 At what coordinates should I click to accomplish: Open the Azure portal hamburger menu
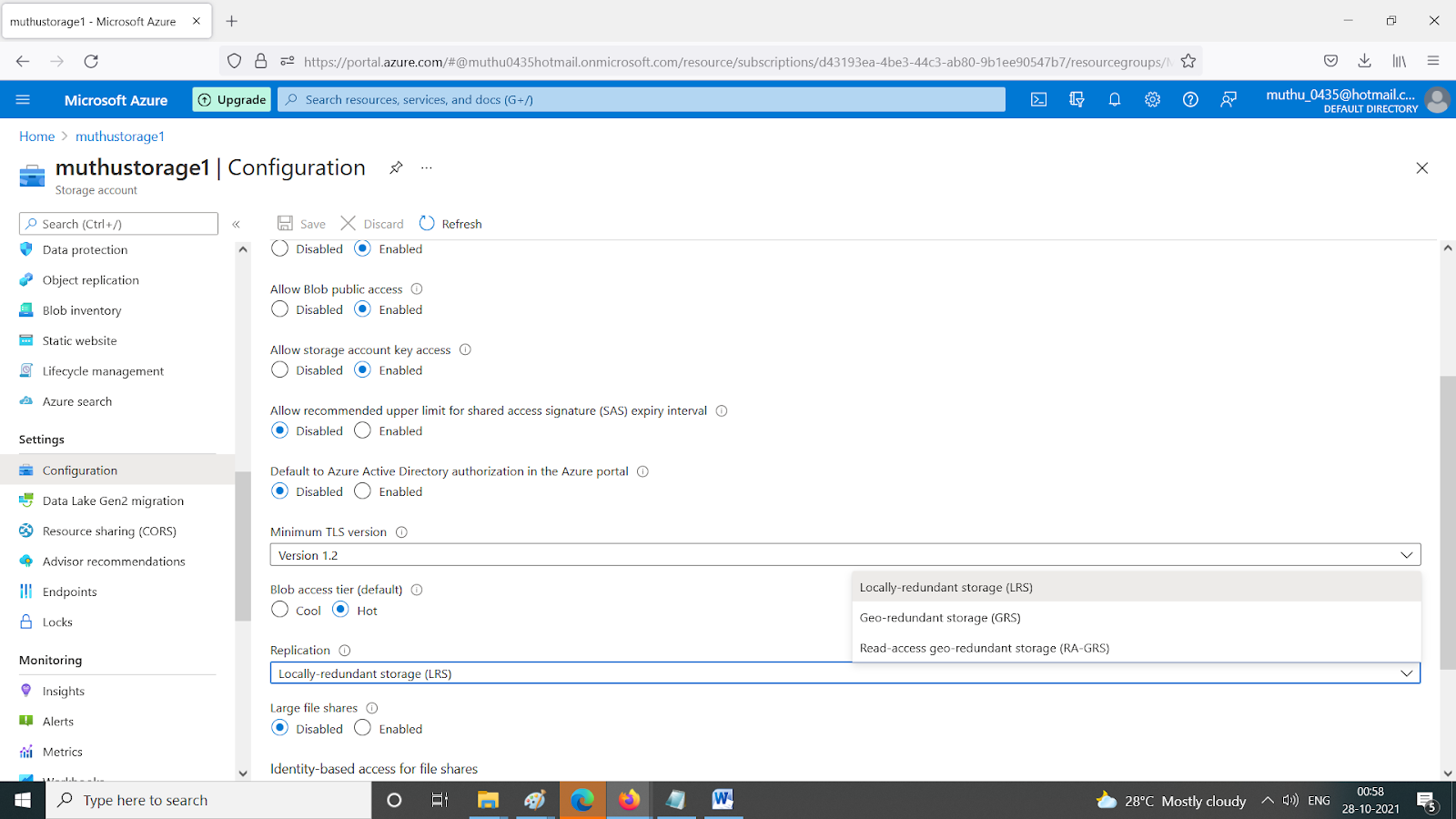(x=23, y=100)
